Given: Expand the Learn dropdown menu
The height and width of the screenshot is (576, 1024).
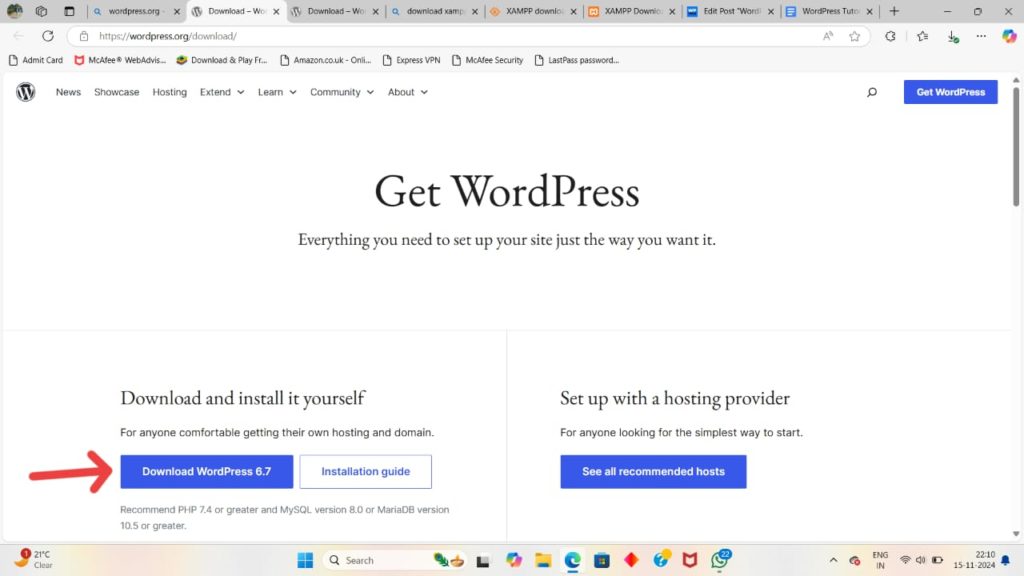Looking at the screenshot, I should [277, 92].
